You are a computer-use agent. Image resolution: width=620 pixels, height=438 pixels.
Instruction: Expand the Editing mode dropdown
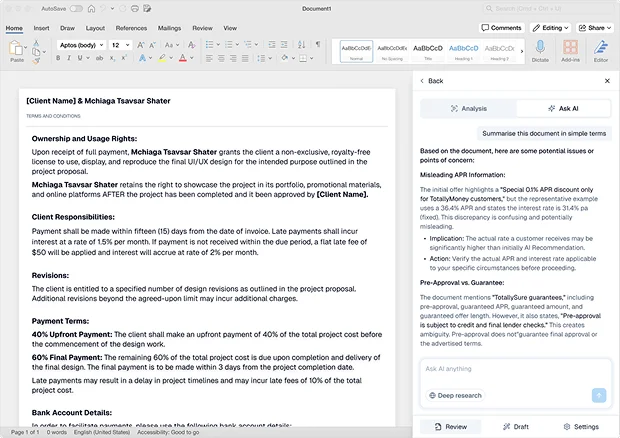(550, 28)
